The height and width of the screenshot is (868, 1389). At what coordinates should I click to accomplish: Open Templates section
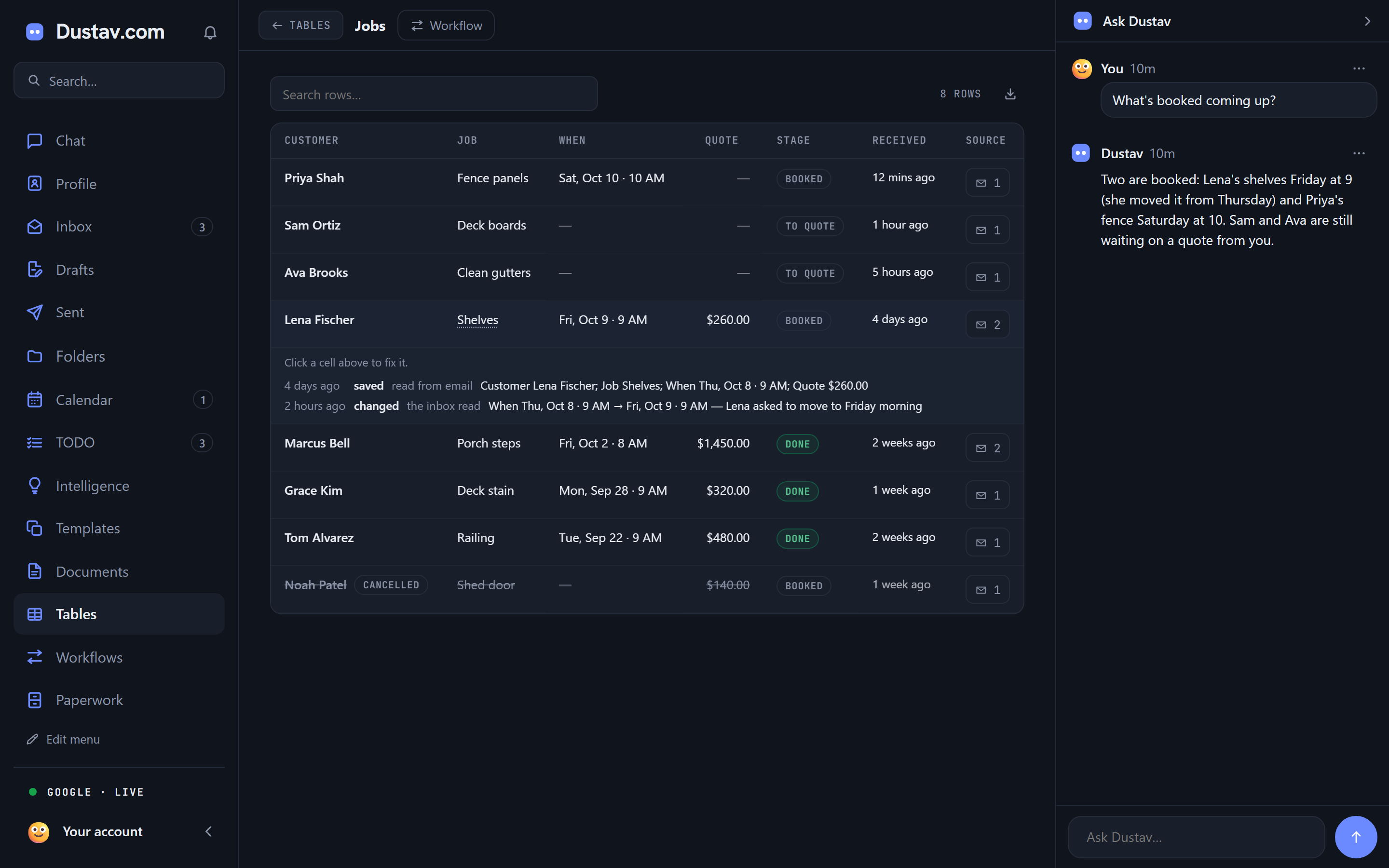(119, 528)
